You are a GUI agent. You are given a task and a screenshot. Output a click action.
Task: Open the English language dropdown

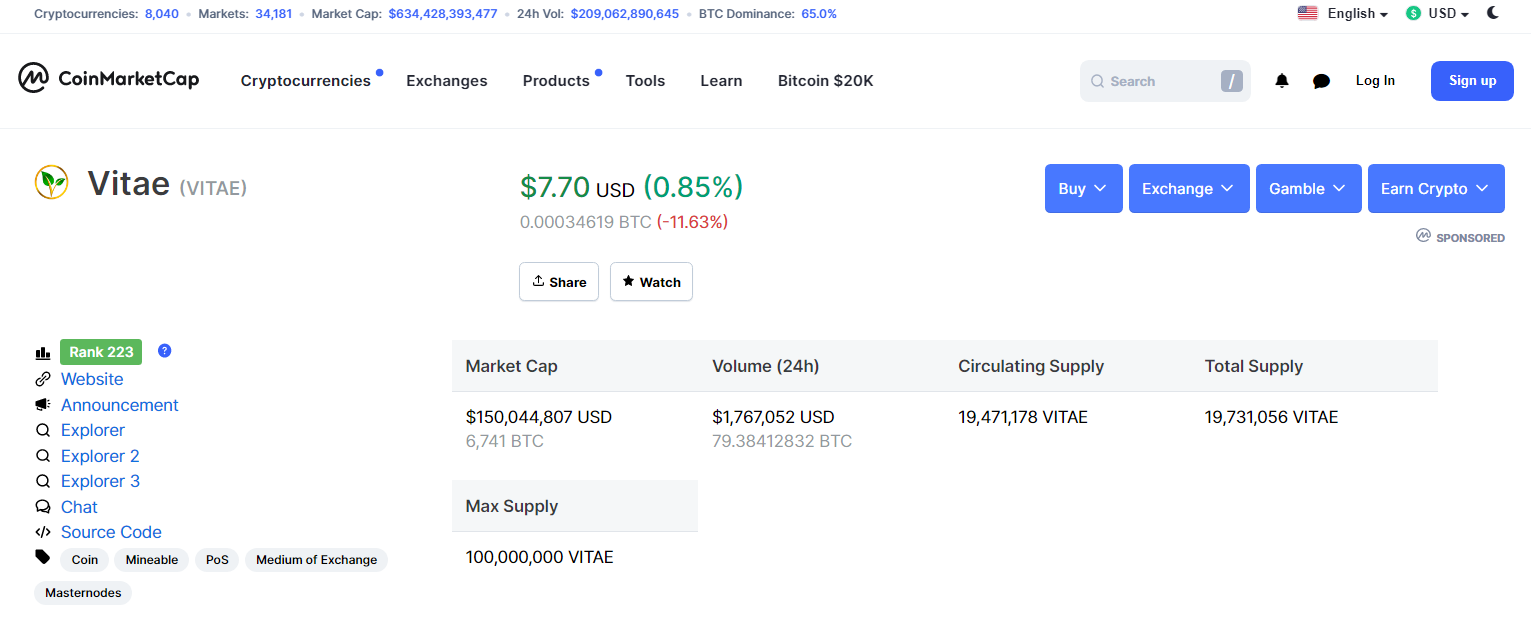[x=1358, y=13]
